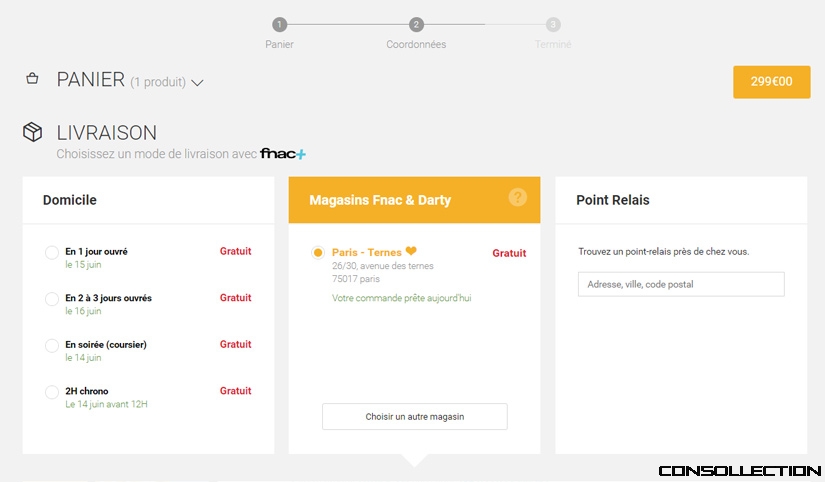The height and width of the screenshot is (482, 825).
Task: Click the delivery box icon beside LIVRAISON
Action: (32, 132)
